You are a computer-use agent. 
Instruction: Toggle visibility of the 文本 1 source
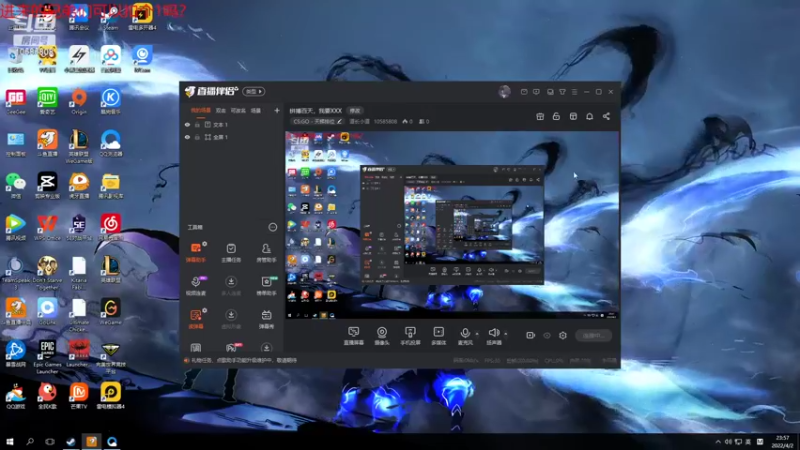(187, 124)
